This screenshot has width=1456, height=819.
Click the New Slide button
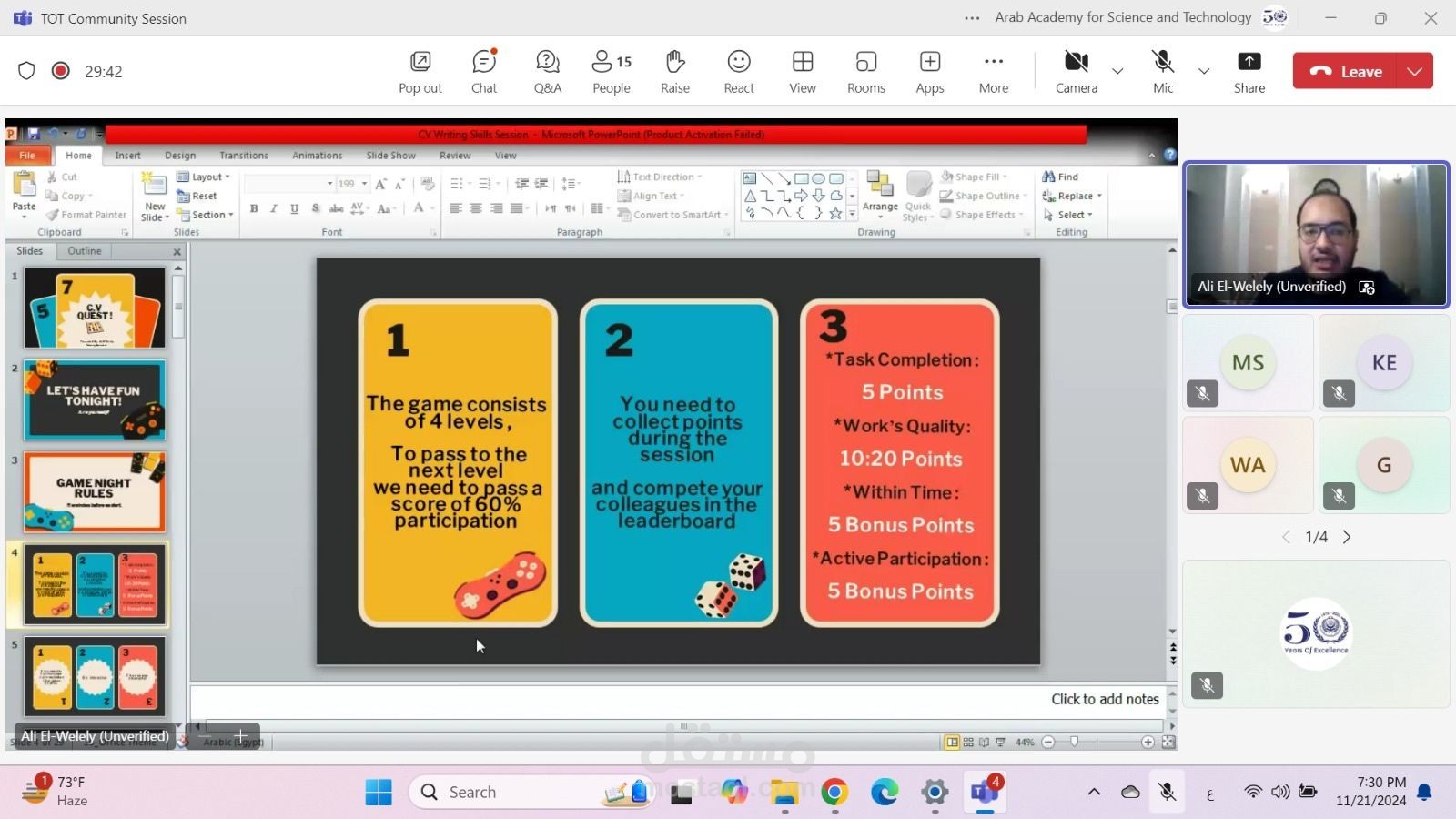tap(156, 197)
